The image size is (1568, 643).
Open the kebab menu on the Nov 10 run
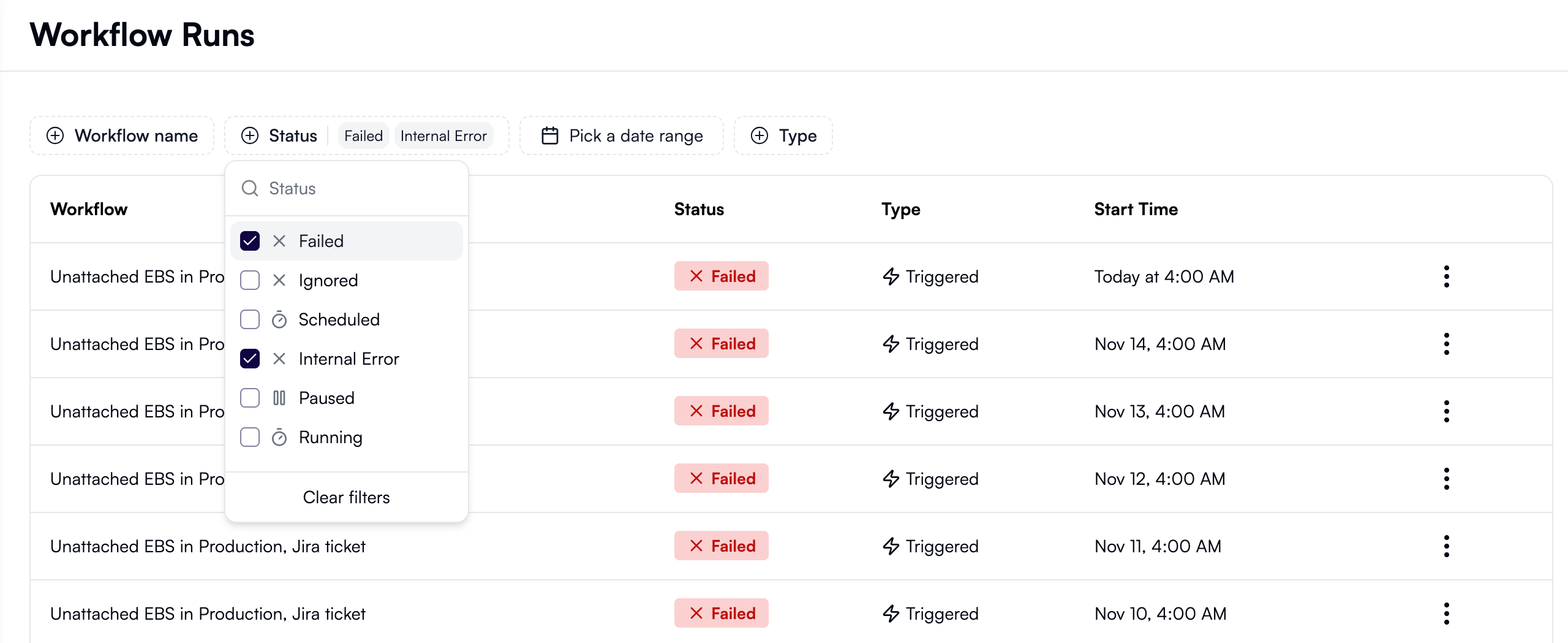click(1447, 613)
